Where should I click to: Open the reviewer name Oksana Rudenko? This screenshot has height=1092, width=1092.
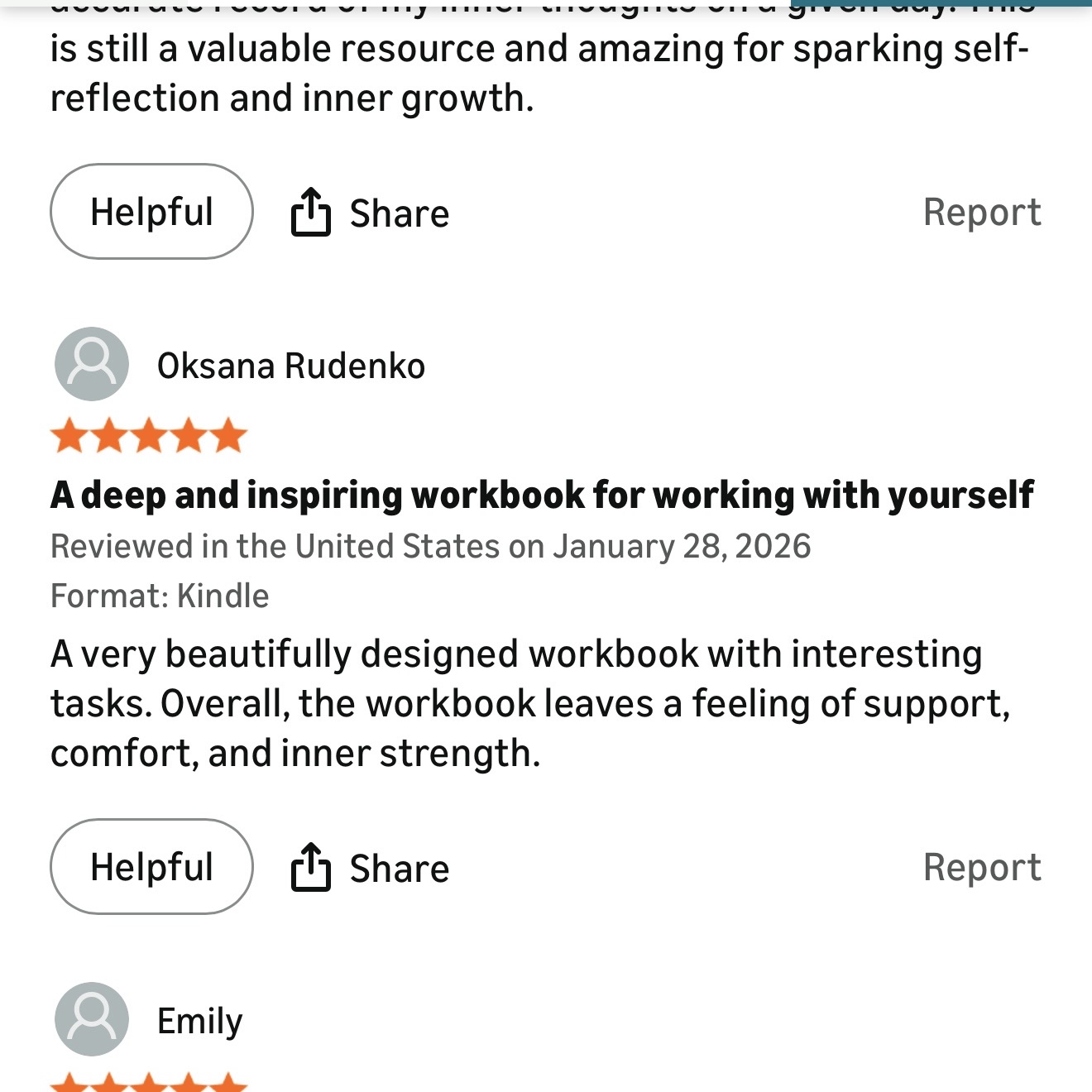pyautogui.click(x=291, y=366)
